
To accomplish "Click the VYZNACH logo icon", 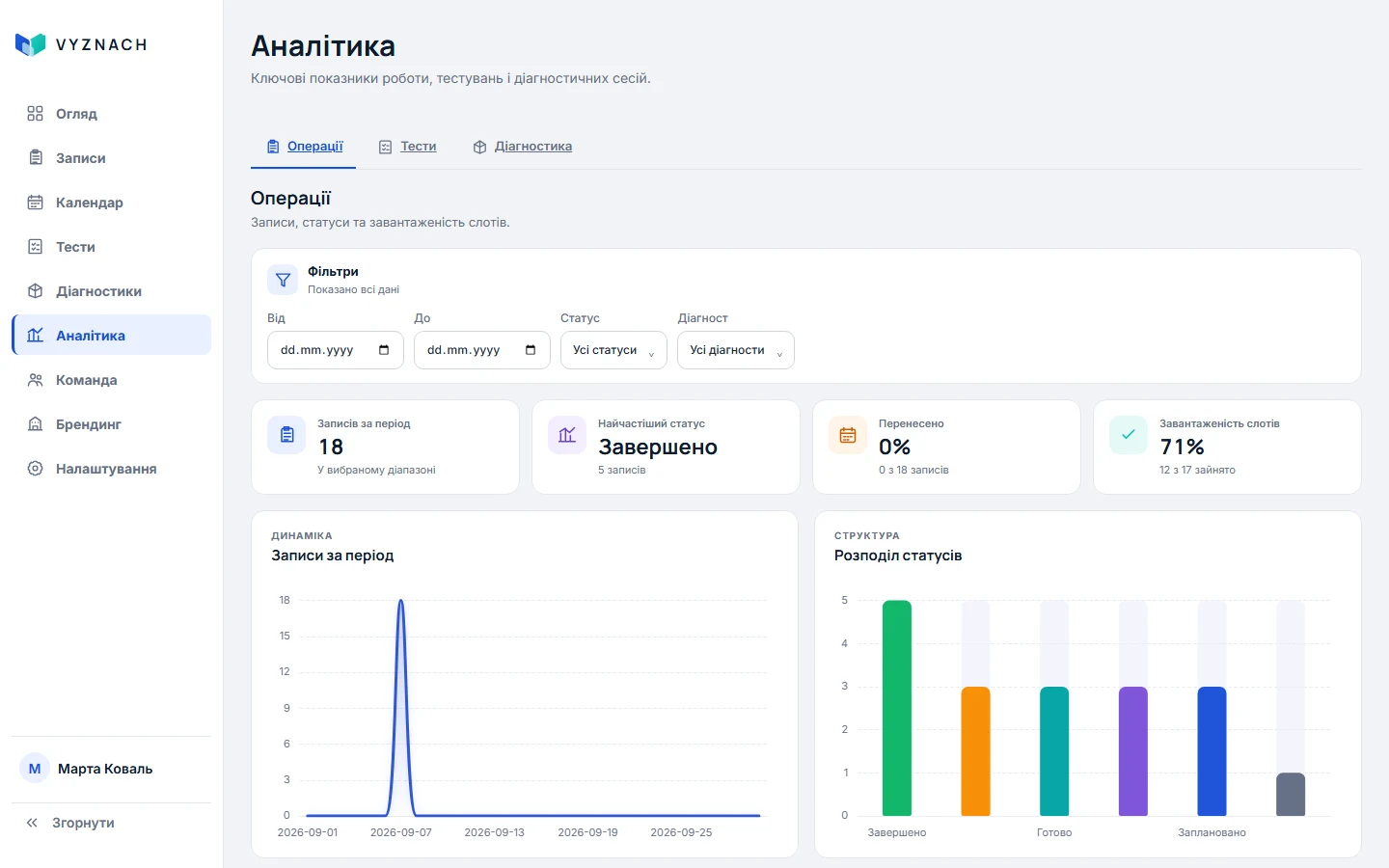I will 31,44.
